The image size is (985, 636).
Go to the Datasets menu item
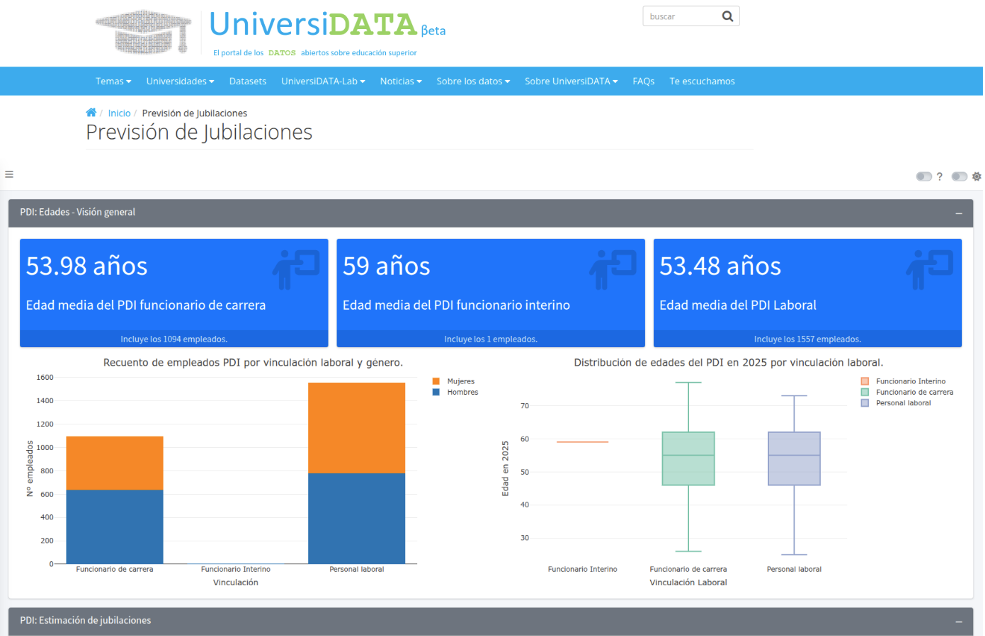[x=247, y=81]
